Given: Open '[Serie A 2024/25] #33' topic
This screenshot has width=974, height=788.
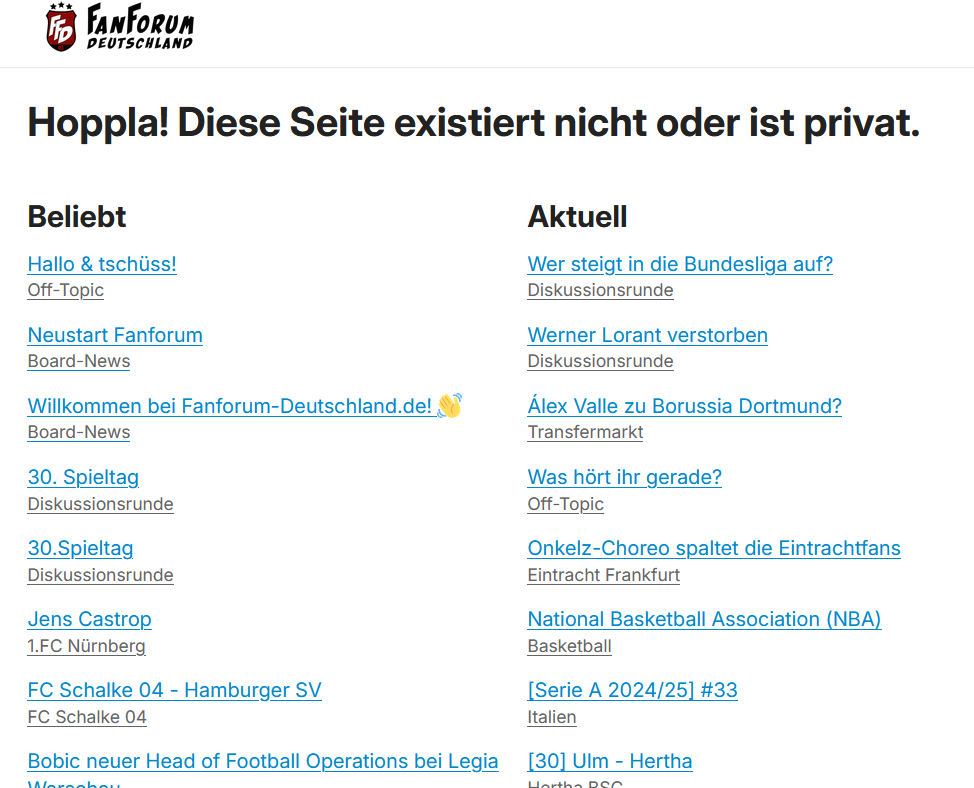Looking at the screenshot, I should [633, 690].
